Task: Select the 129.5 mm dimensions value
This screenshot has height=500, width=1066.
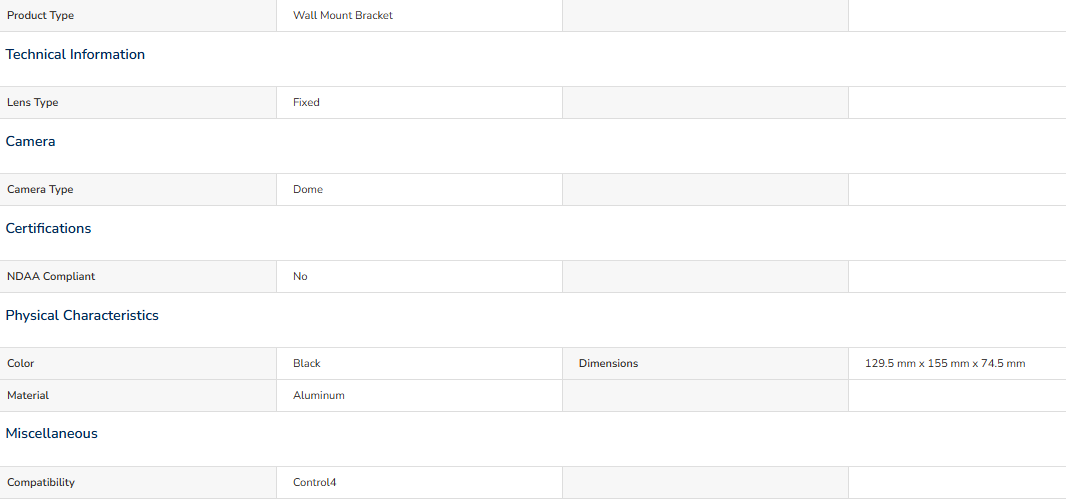Action: point(945,364)
